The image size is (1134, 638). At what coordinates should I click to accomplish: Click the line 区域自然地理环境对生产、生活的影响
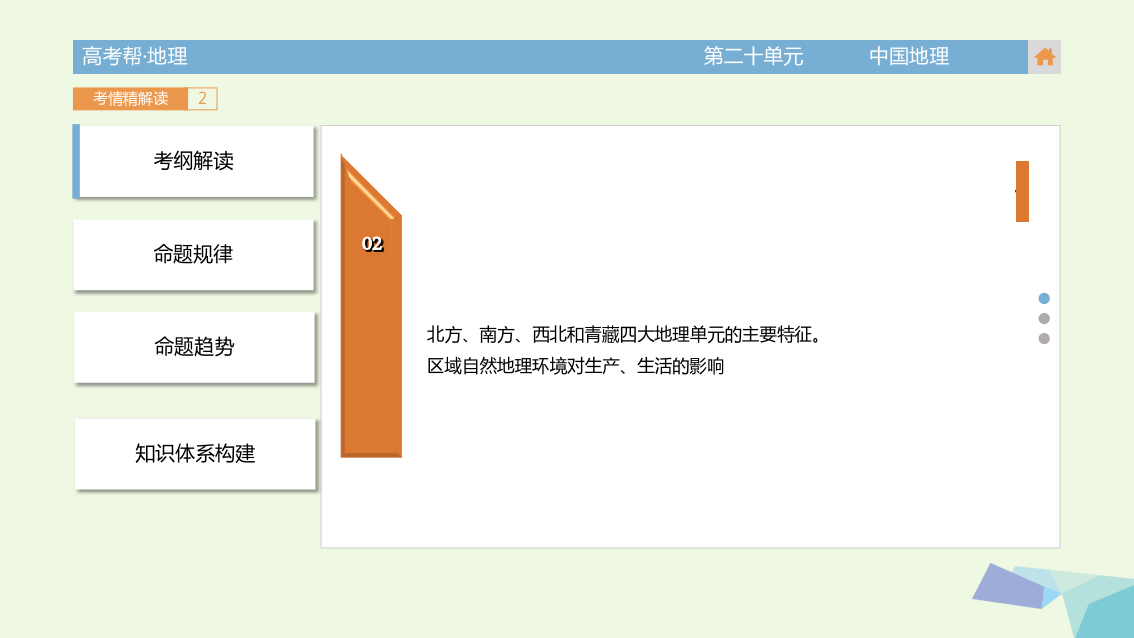575,366
